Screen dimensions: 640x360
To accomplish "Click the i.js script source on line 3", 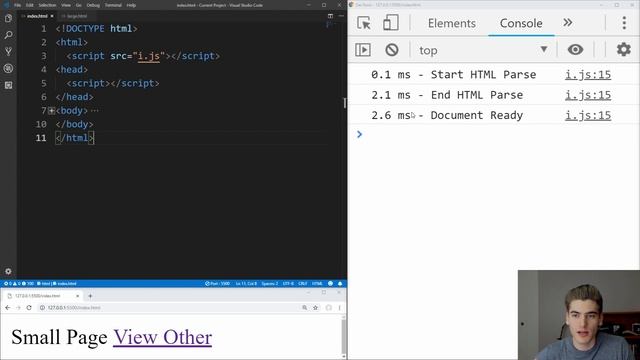I will (149, 56).
